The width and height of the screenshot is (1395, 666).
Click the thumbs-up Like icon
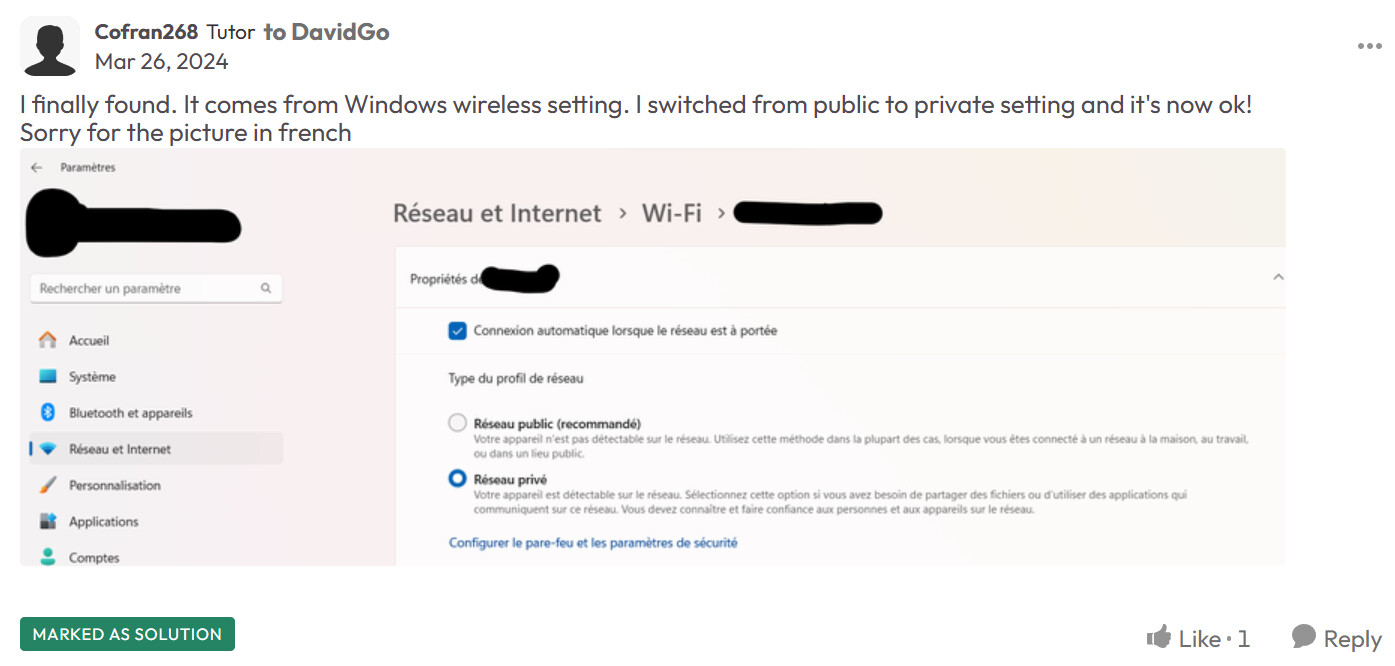click(x=1159, y=637)
